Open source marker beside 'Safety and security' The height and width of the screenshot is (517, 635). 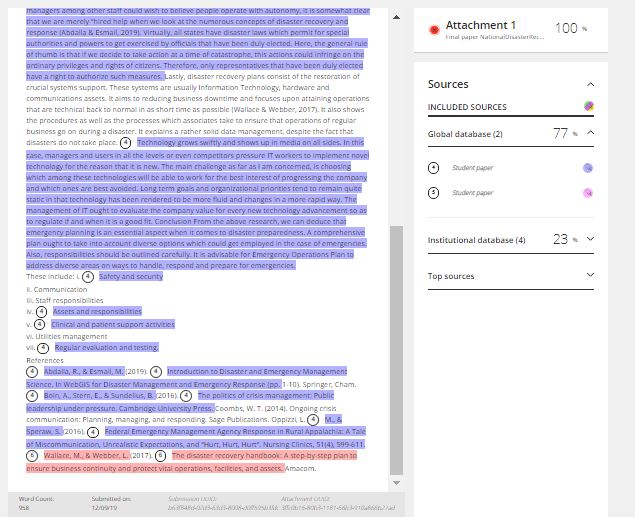point(88,277)
